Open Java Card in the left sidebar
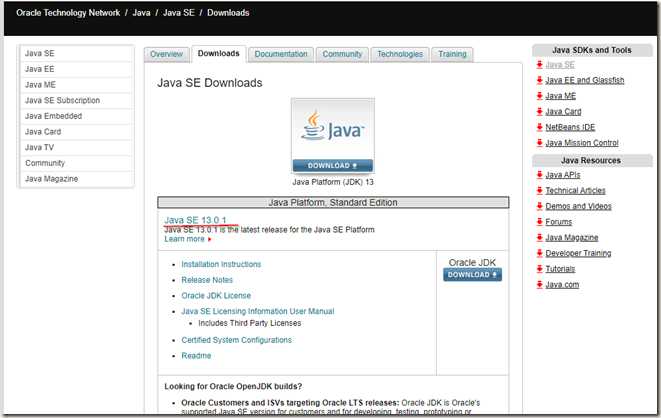The height and width of the screenshot is (418, 661). click(x=77, y=132)
